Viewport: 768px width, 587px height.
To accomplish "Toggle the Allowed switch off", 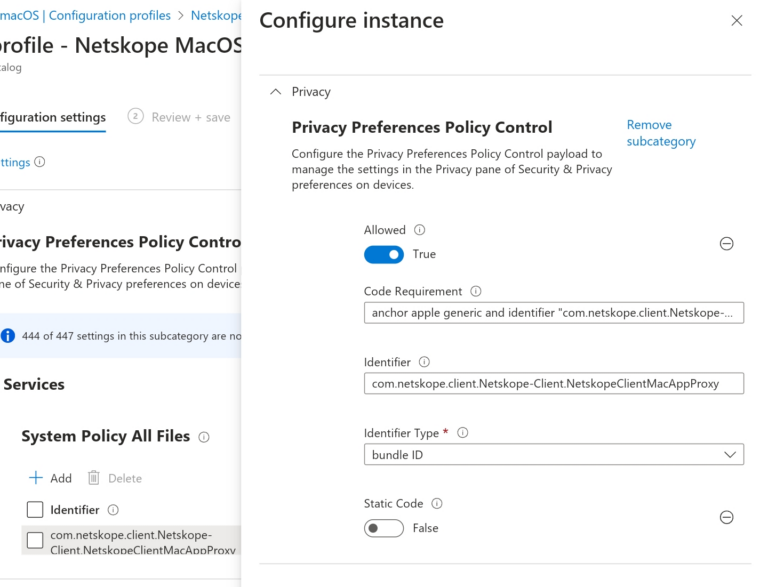I will pos(384,255).
